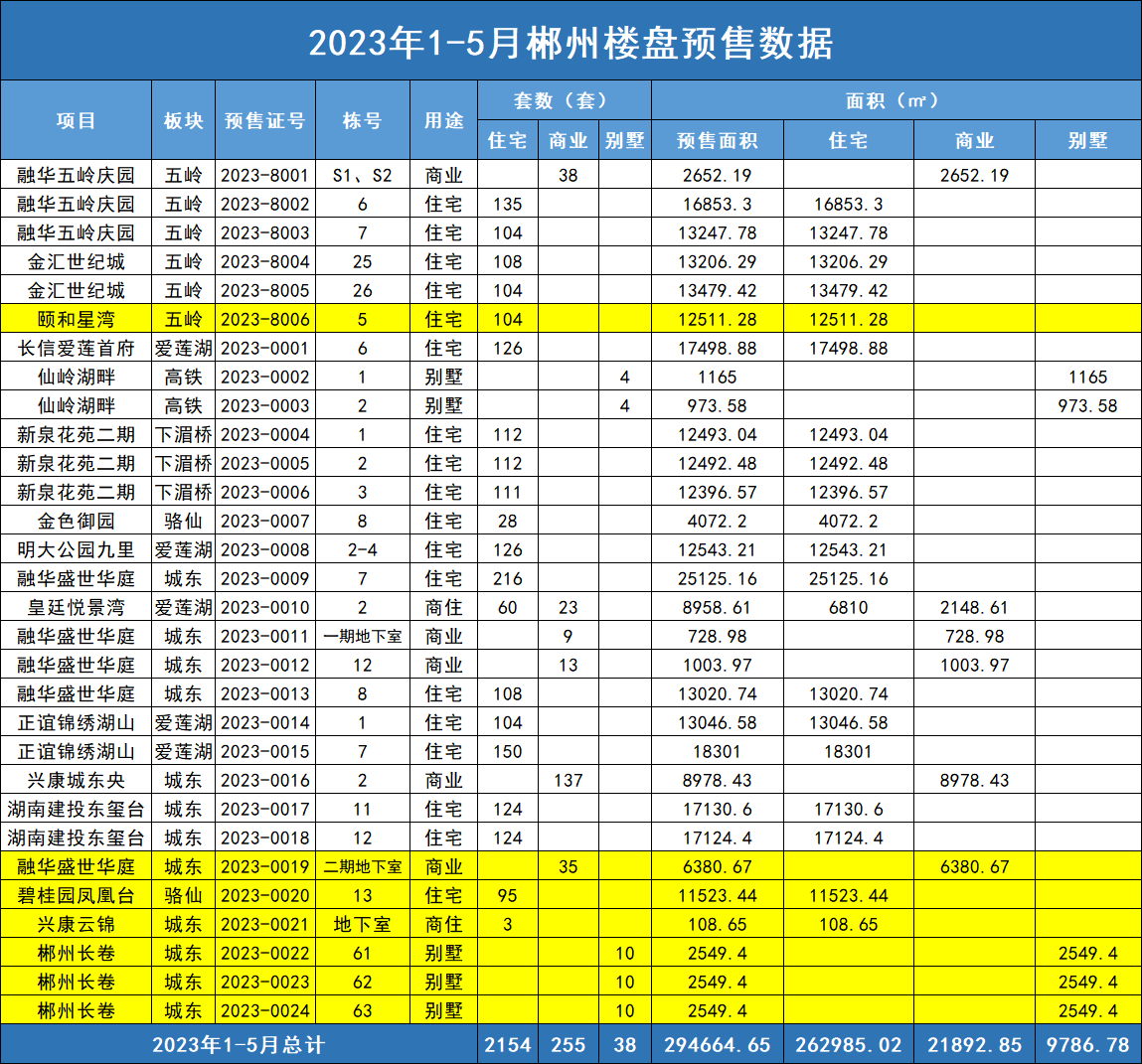Click total villa area 9786.78
1142x1064 pixels.
1087,1045
